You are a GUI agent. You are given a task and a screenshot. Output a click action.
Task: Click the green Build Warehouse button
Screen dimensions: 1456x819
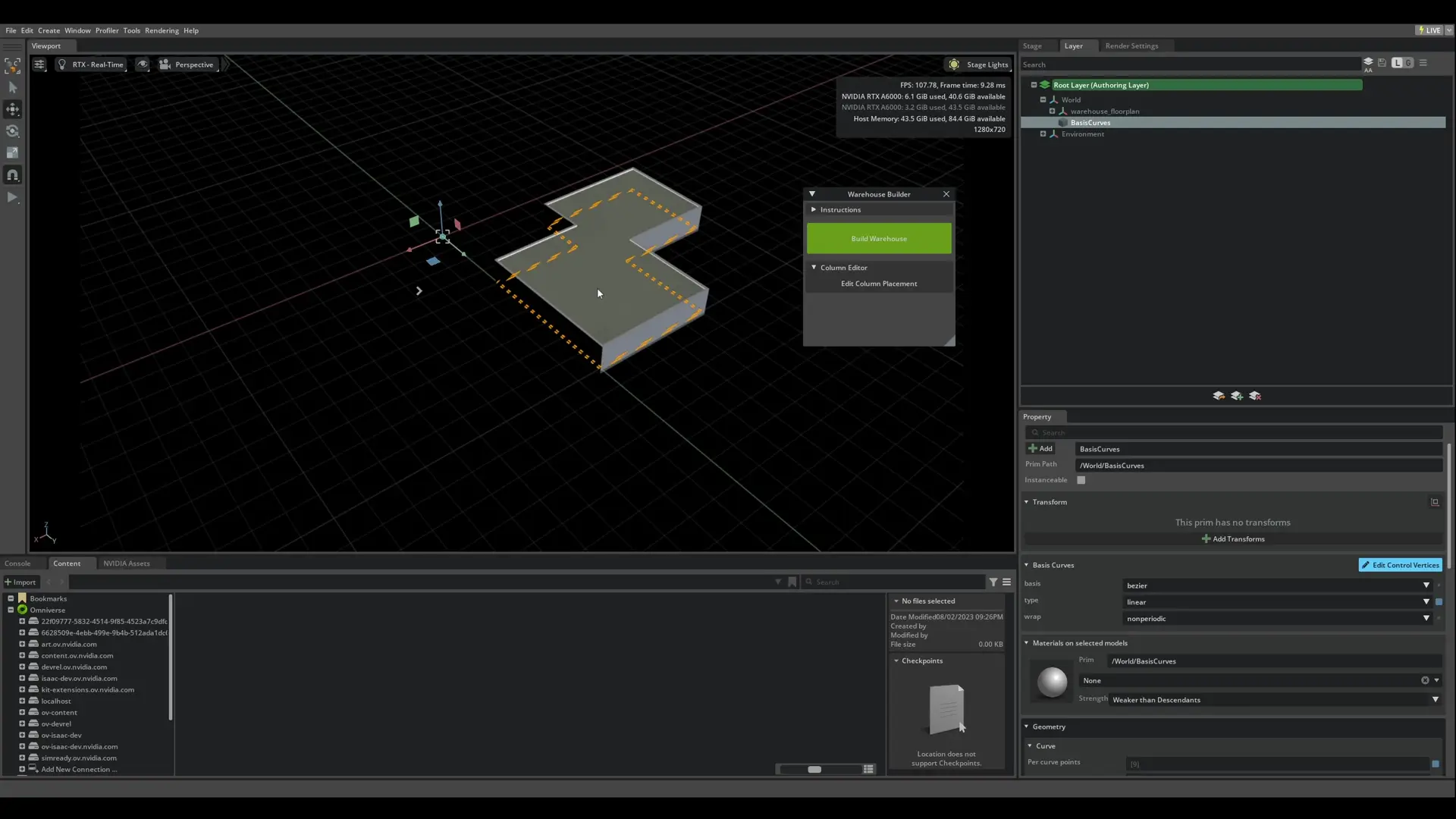pos(879,239)
